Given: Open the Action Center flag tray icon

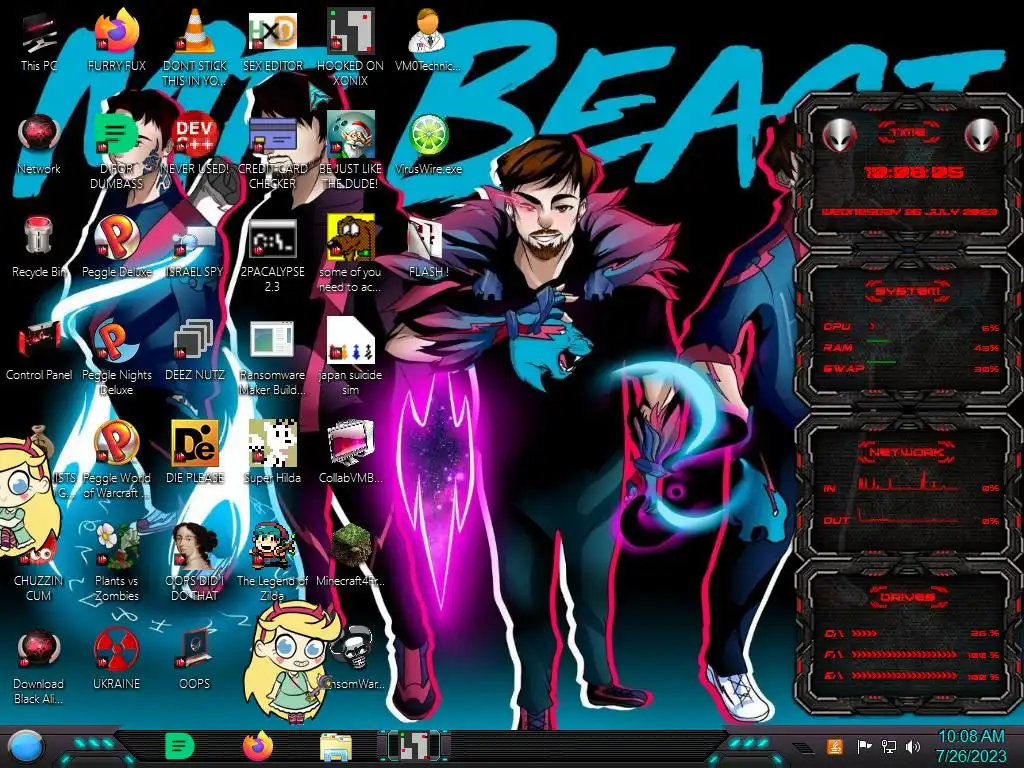Looking at the screenshot, I should (865, 746).
